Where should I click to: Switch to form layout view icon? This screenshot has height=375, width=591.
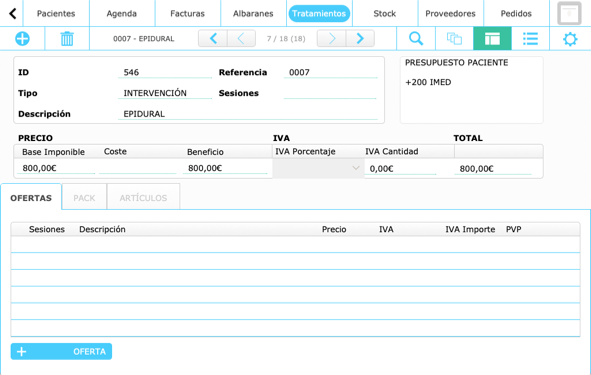pos(492,38)
